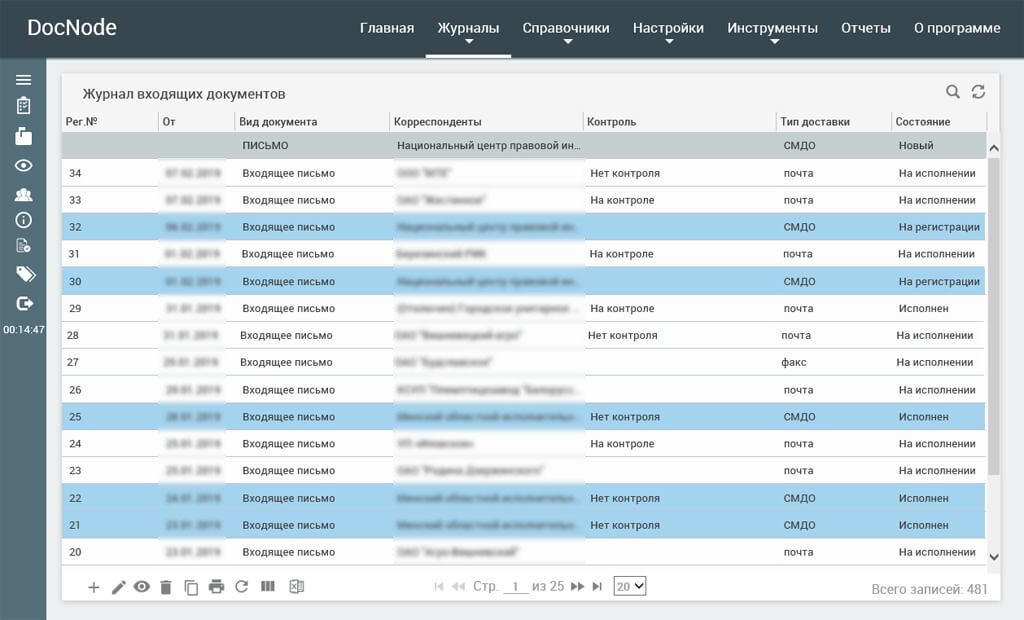Select the row with registration number 30
Screen dimensions: 1024x620
(524, 281)
